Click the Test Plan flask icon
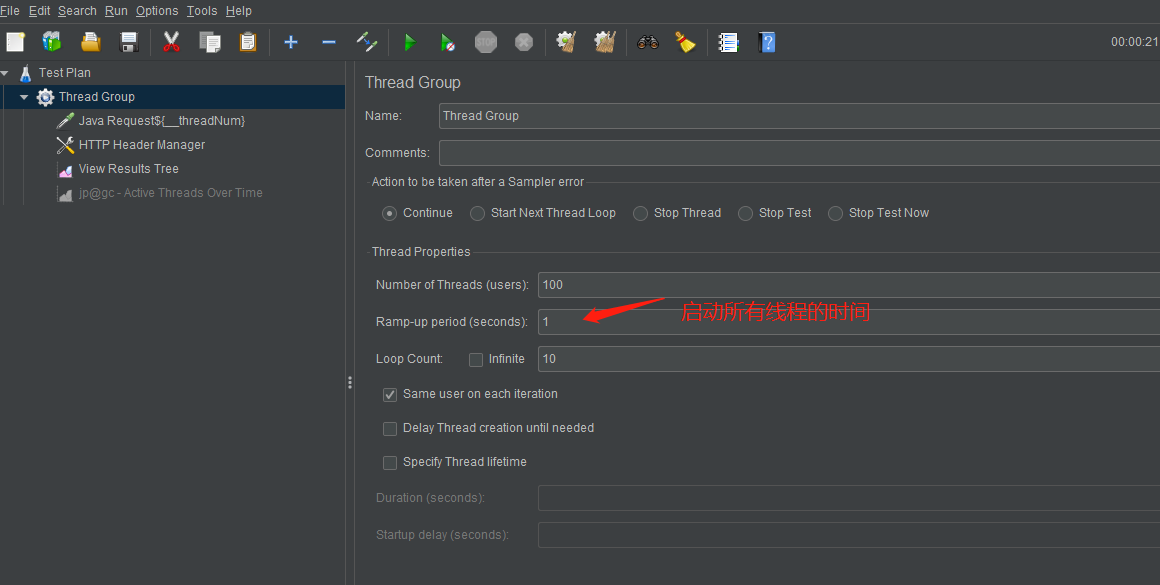The image size is (1160, 585). coord(26,72)
